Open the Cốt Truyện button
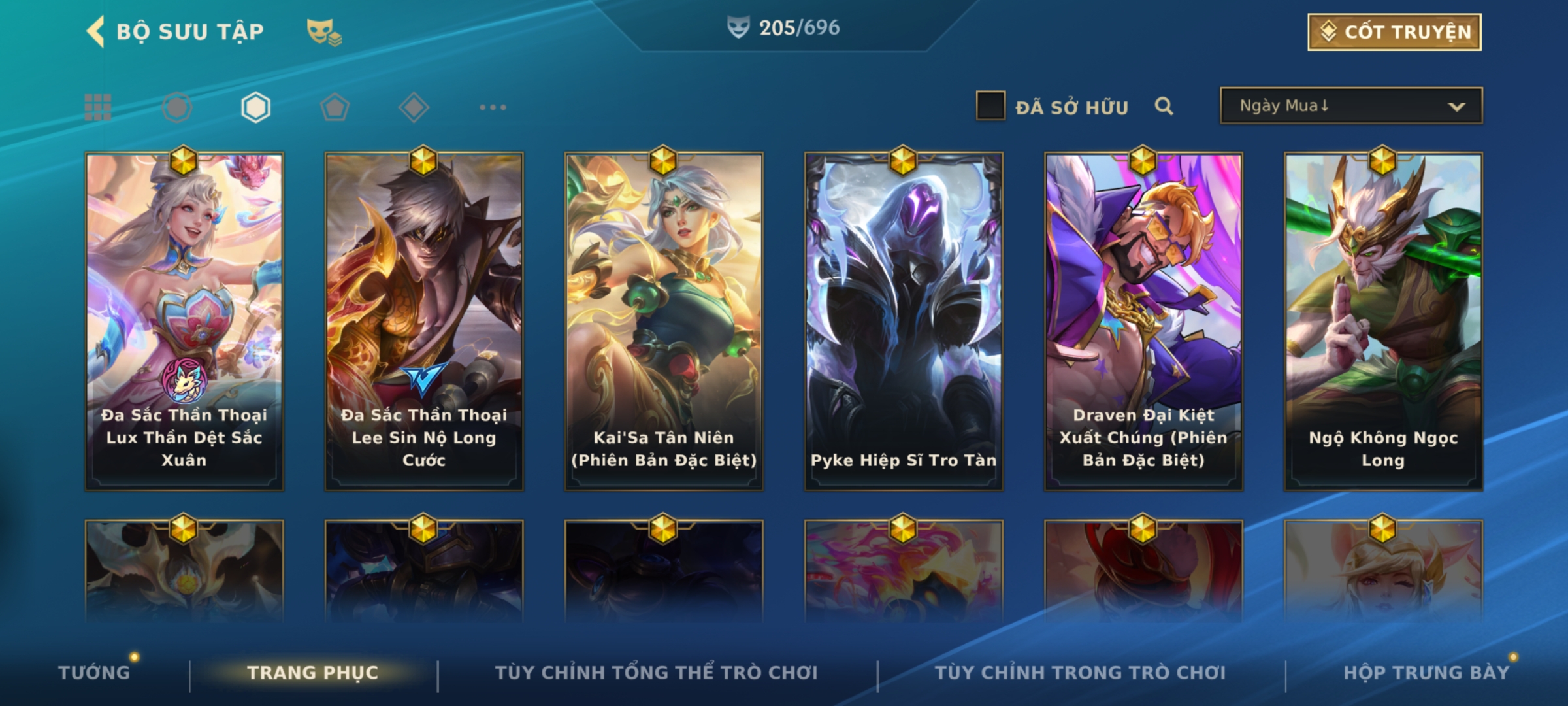Image resolution: width=1568 pixels, height=706 pixels. point(1394,32)
